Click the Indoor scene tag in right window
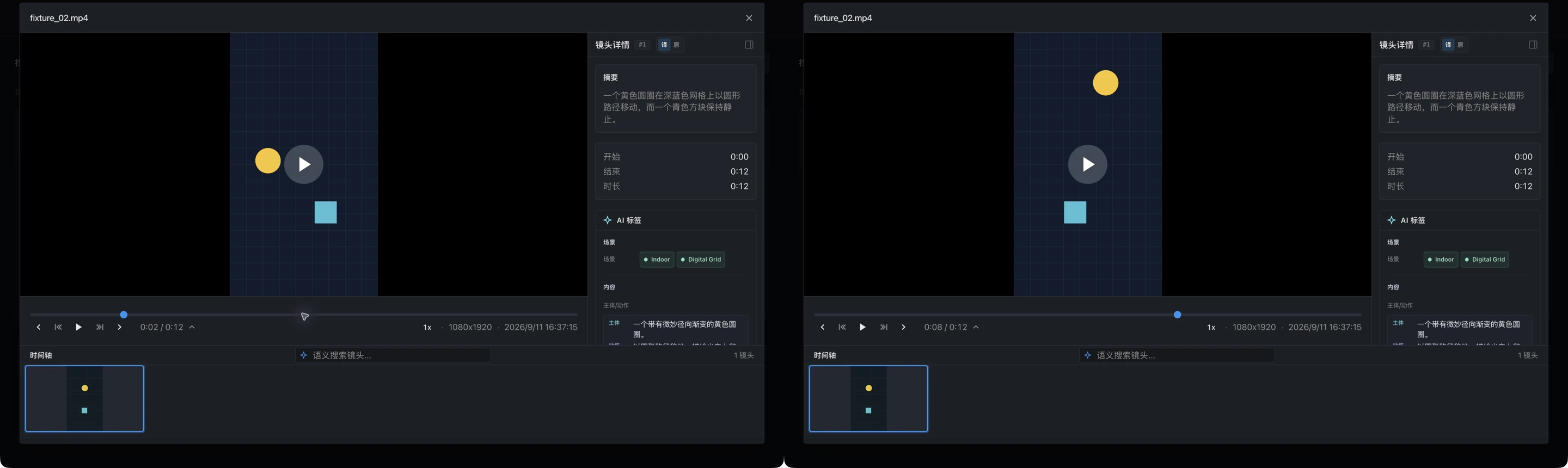Screen dimensions: 1568x468 click(1441, 260)
